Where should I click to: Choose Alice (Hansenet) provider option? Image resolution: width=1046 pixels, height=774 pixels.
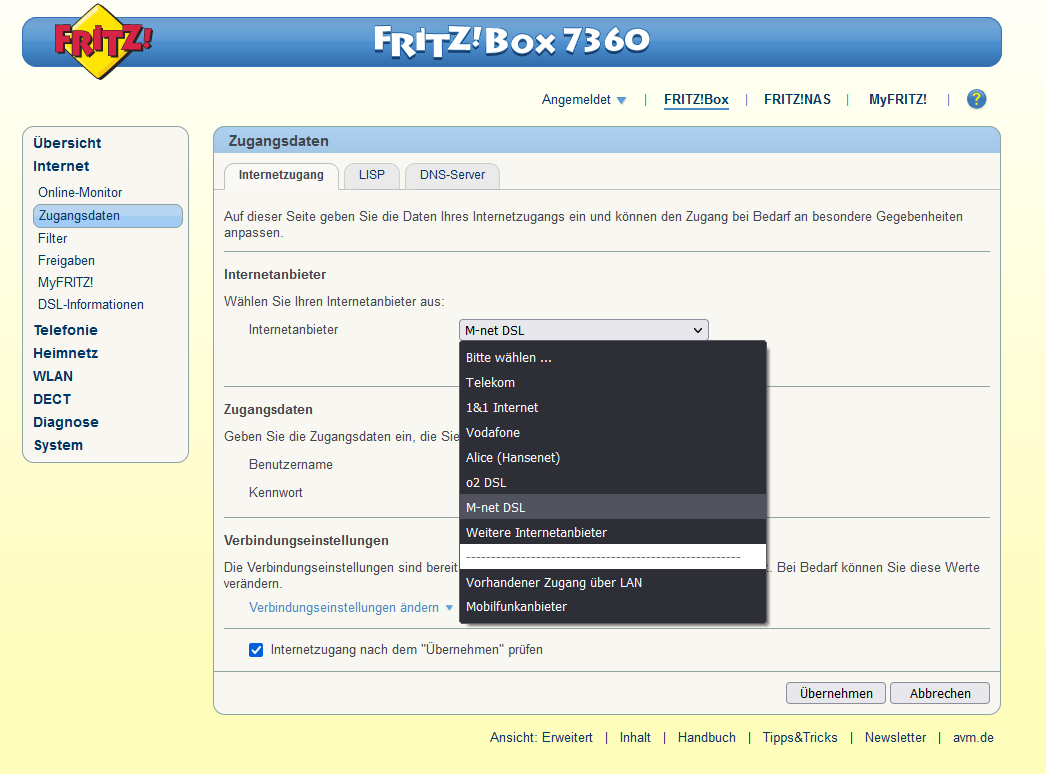coord(612,458)
